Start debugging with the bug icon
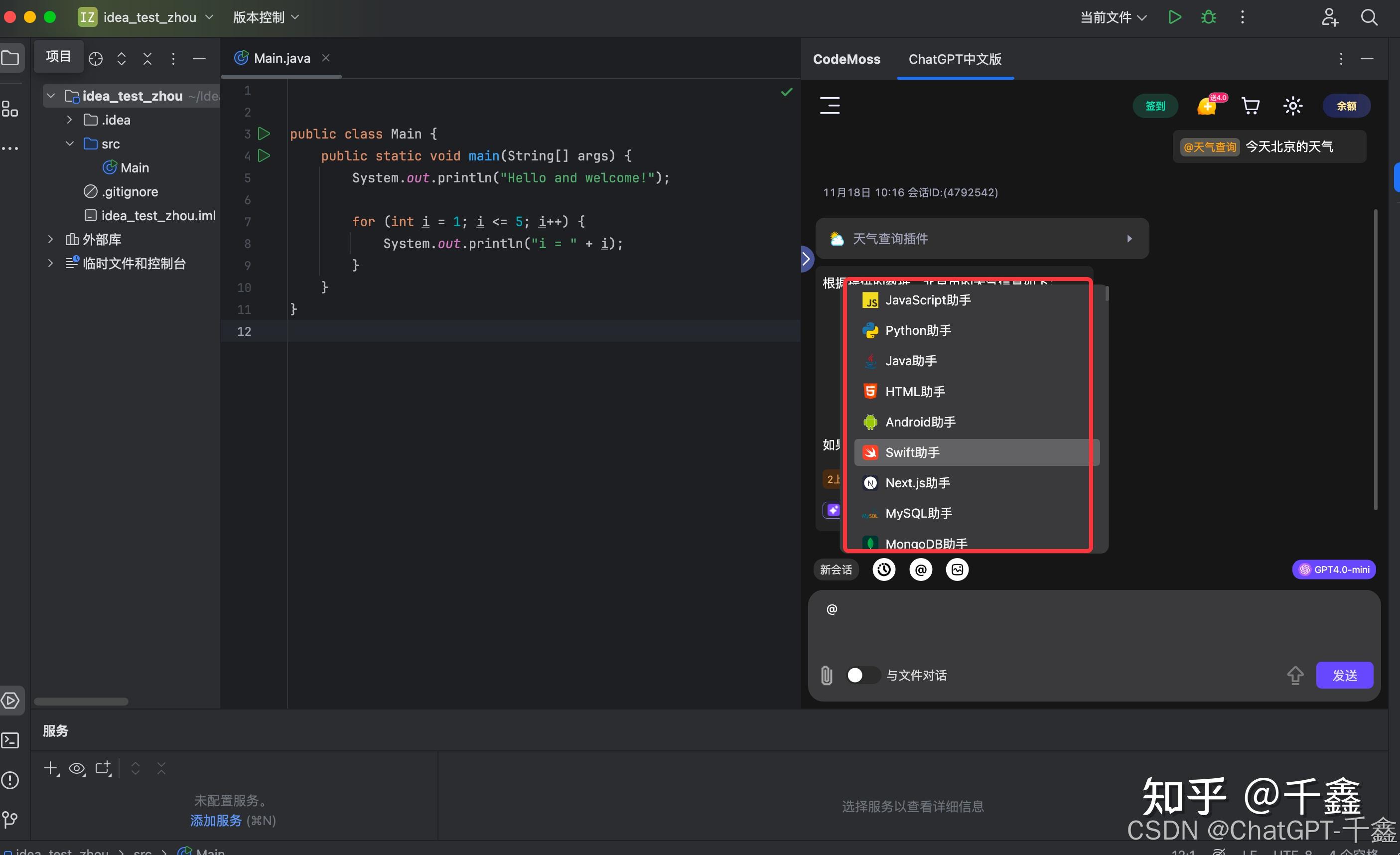 click(x=1209, y=17)
